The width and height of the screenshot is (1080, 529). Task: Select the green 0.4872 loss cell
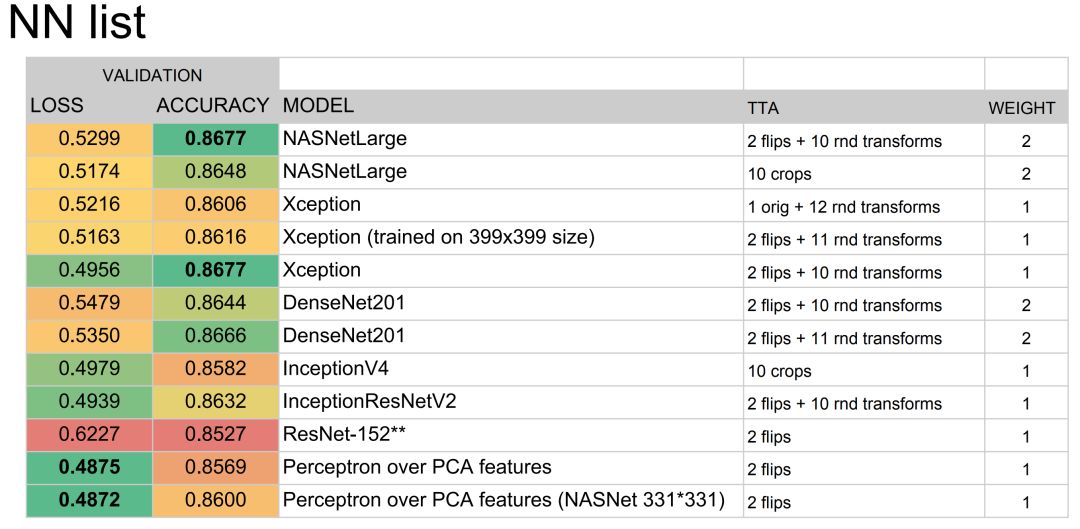pos(89,502)
